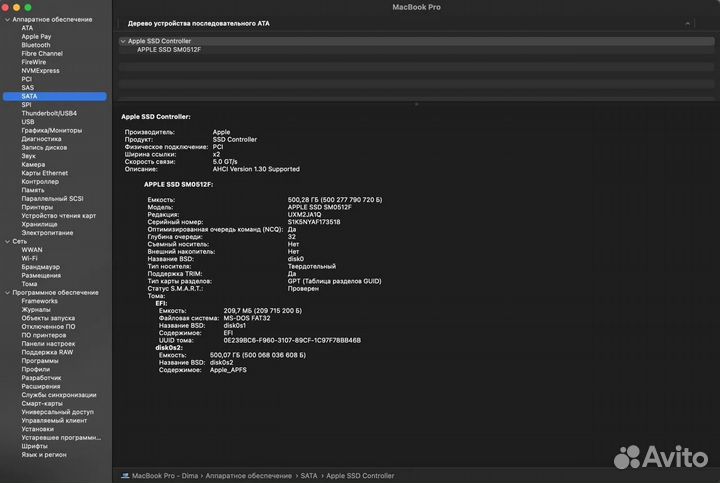The height and width of the screenshot is (483, 720).
Task: Select FireWire in the sidebar
Action: pos(34,62)
